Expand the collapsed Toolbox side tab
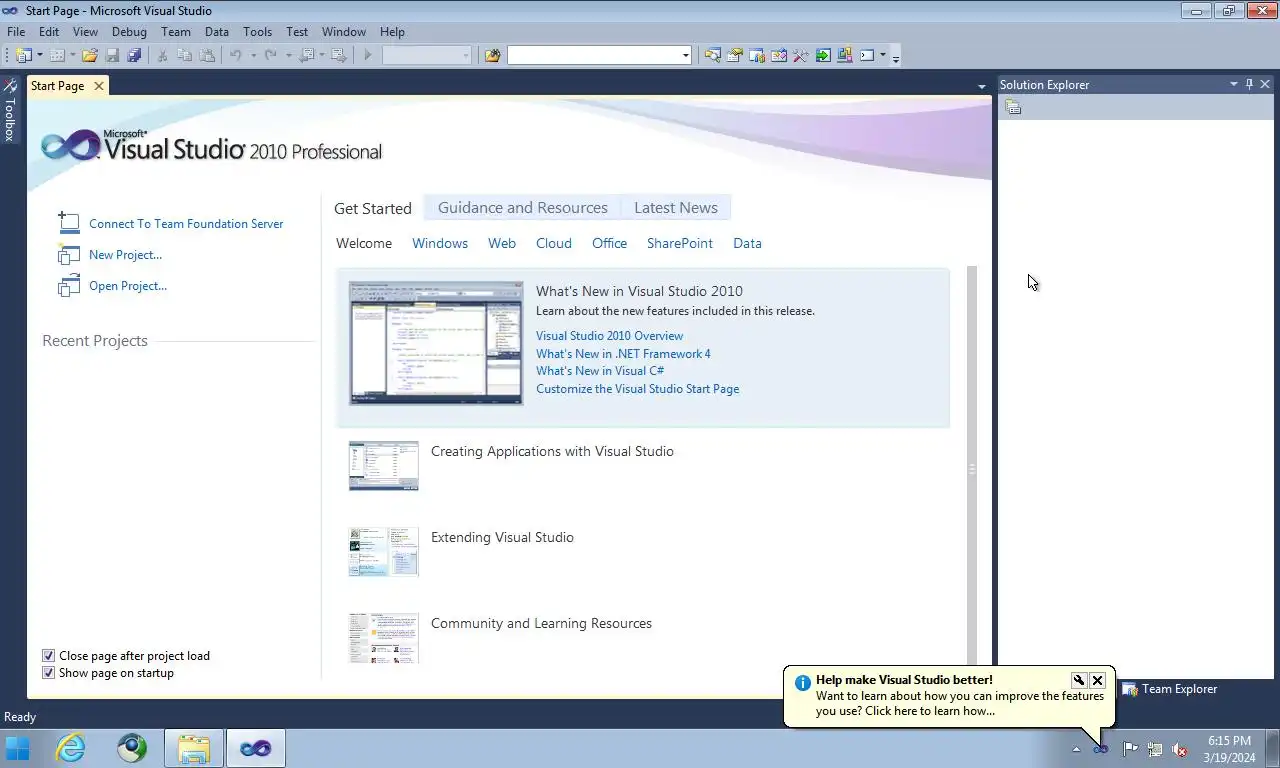This screenshot has width=1280, height=768. (x=10, y=110)
